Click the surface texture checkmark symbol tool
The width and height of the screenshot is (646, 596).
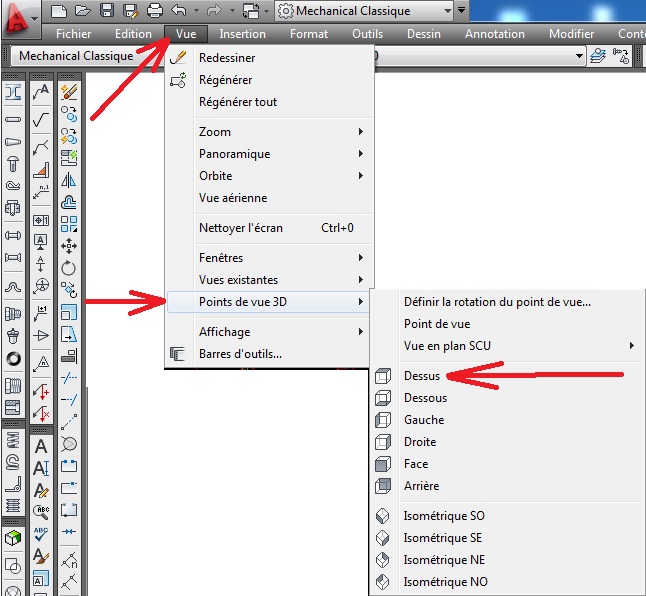[41, 119]
